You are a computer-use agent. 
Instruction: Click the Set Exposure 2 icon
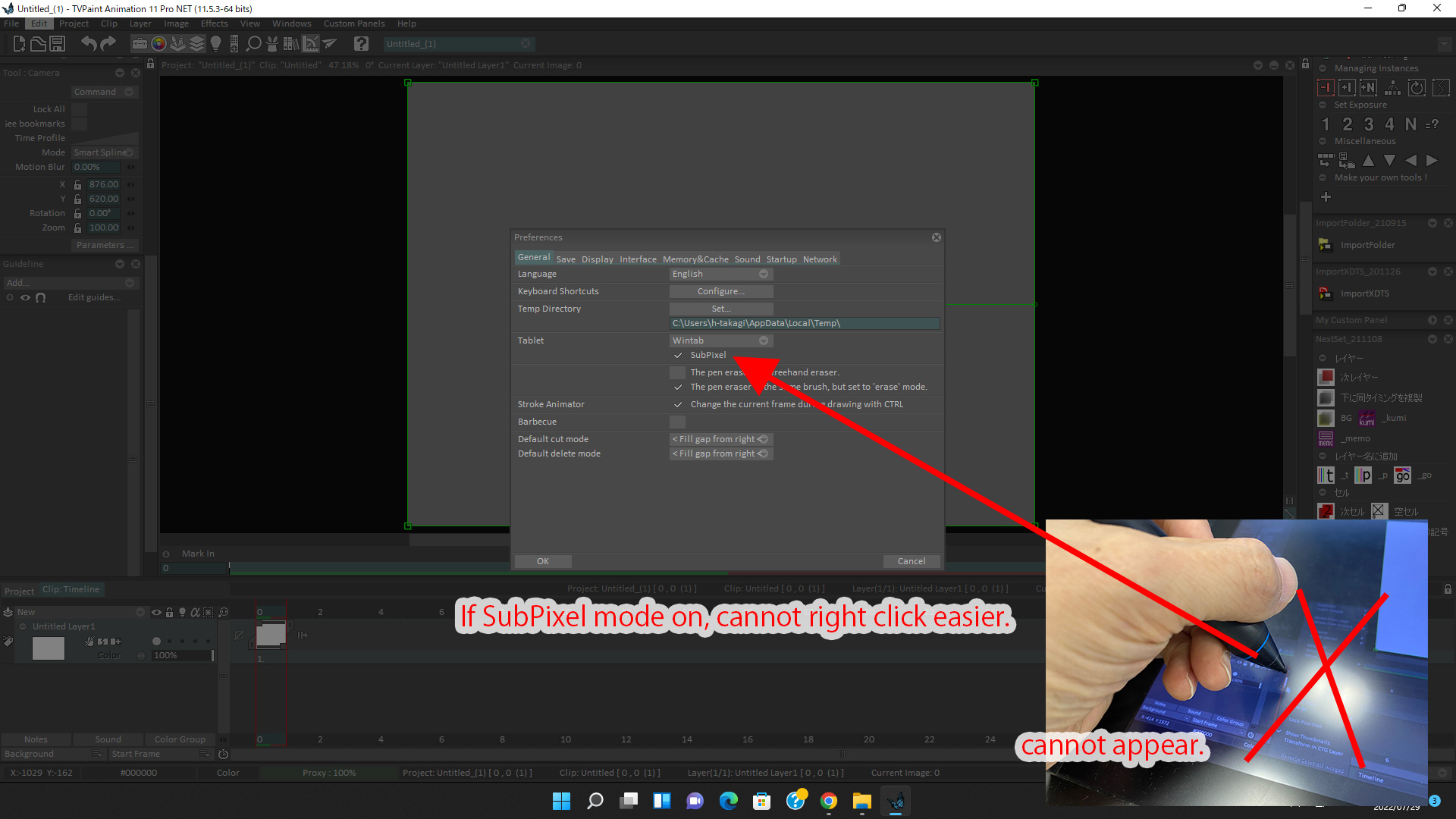1348,124
